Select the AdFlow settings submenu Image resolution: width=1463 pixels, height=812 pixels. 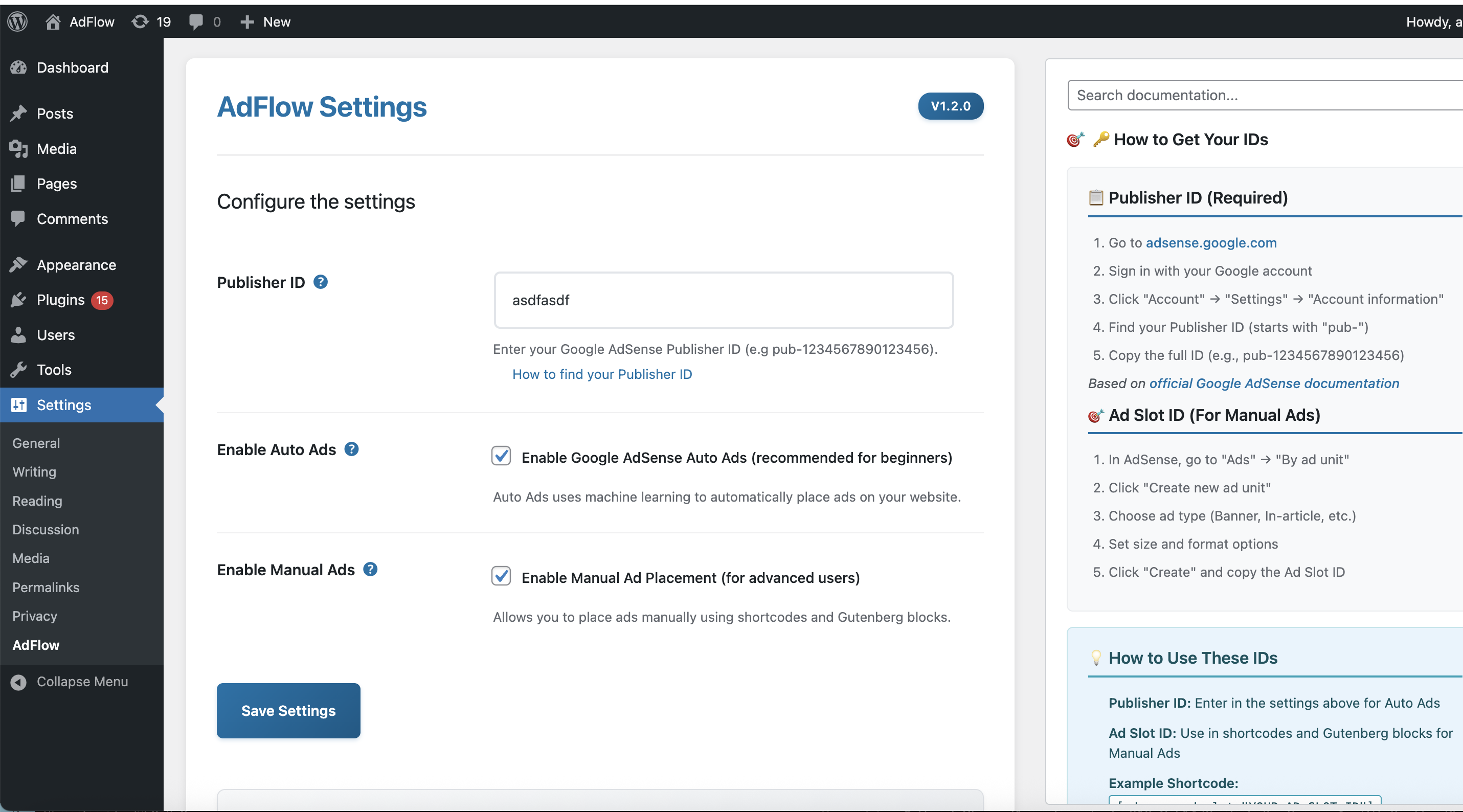(36, 645)
